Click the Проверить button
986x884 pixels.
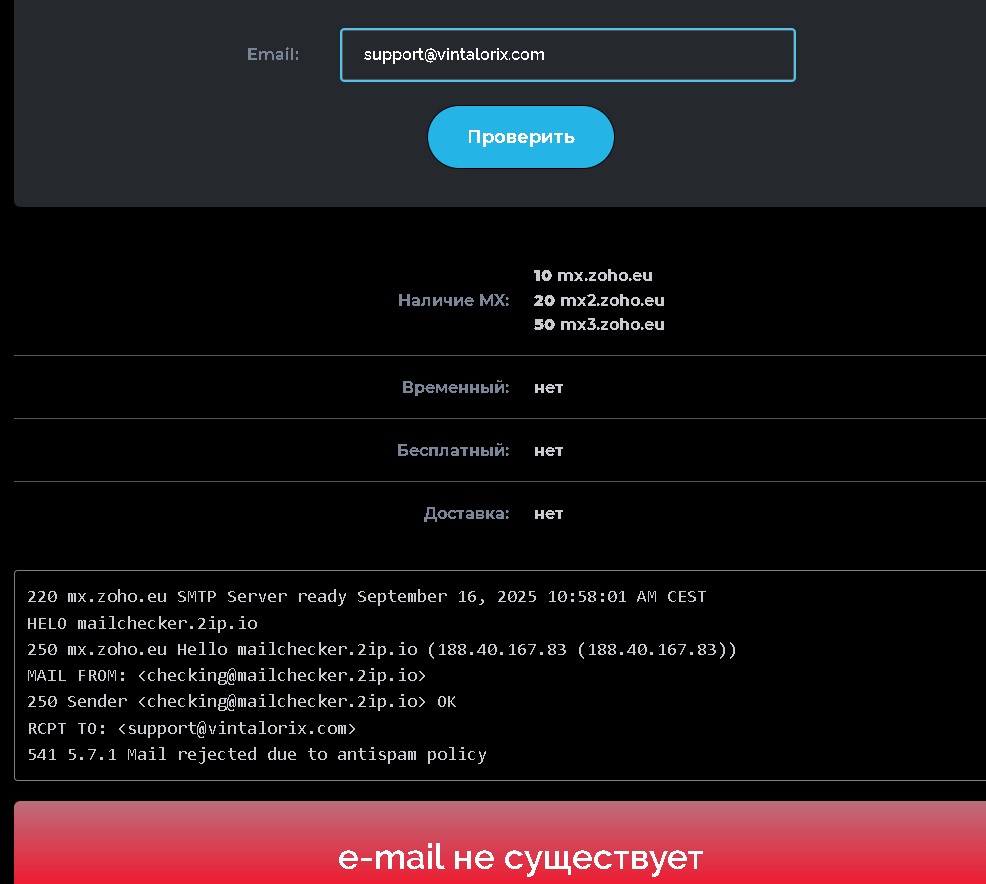tap(521, 137)
